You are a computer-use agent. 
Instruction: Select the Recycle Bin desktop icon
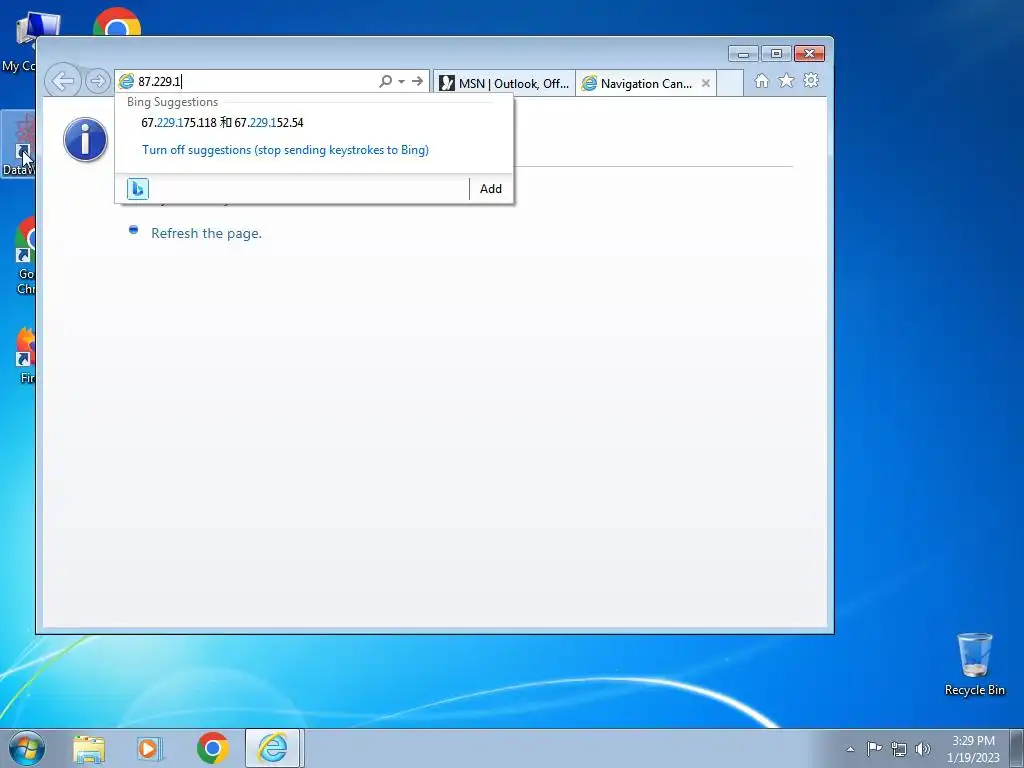click(x=974, y=664)
